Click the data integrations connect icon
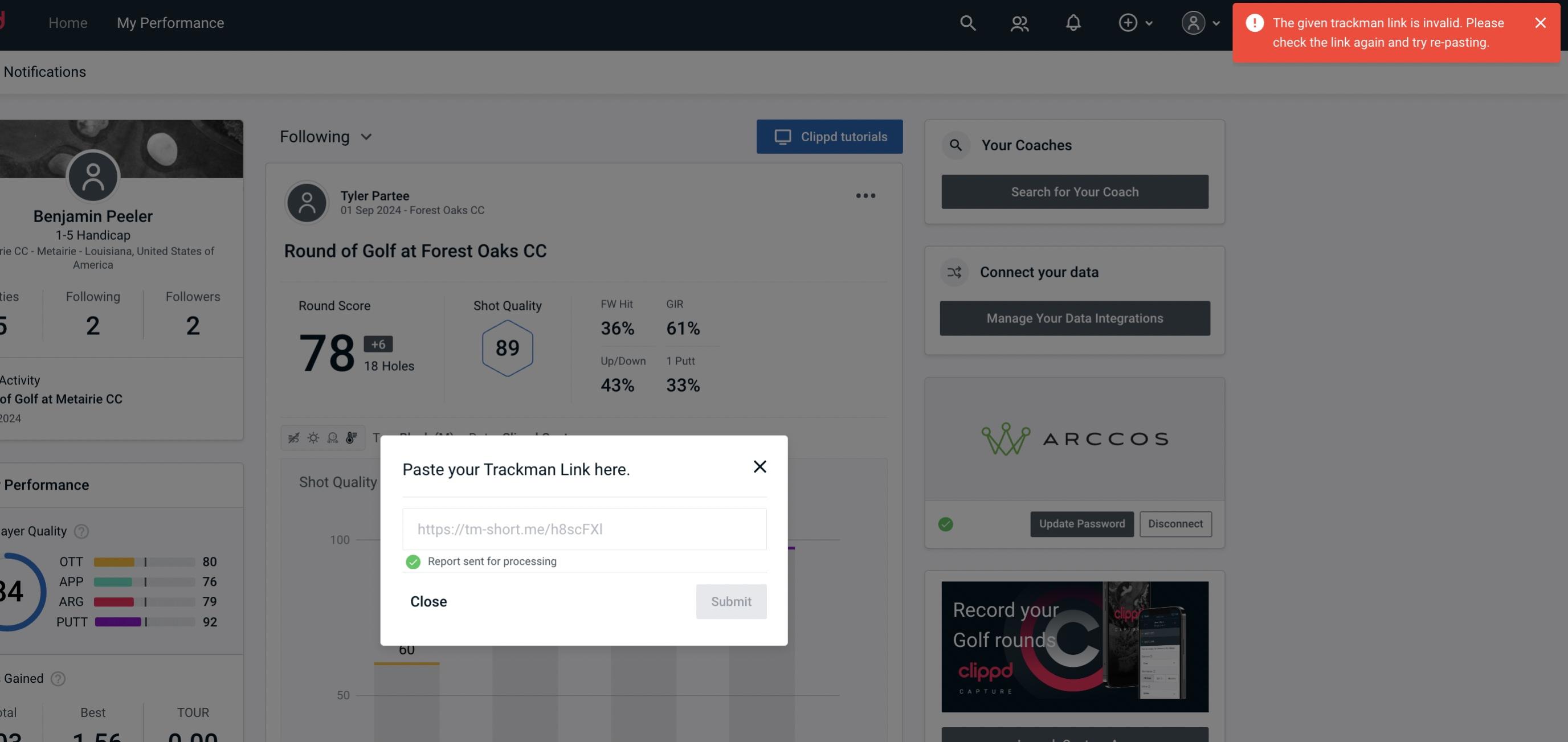Screen dimensions: 1568x742 tap(955, 272)
